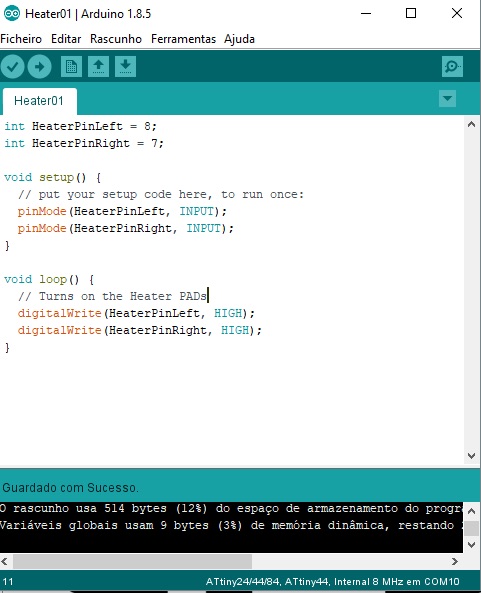Save sketch with down-arrow icon
481x593 pixels.
(125, 67)
